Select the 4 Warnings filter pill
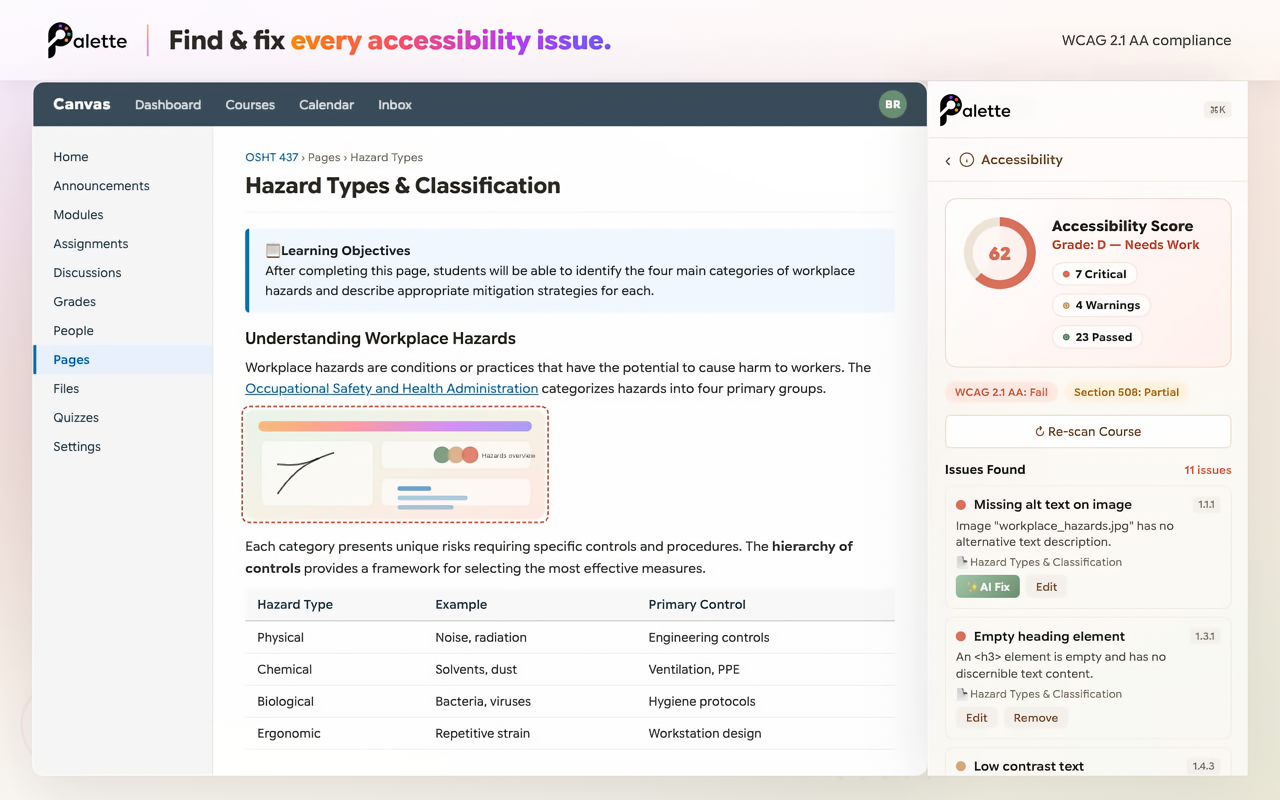Screen dimensions: 1280x800 click(1101, 305)
